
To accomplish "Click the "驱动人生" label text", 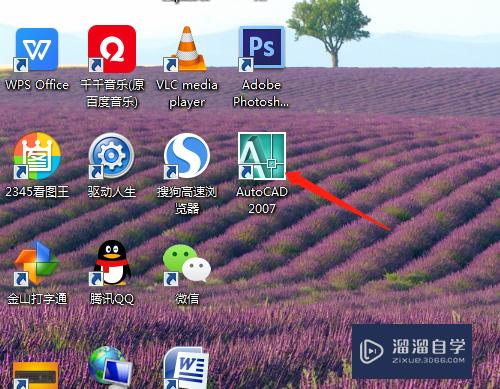I will click(112, 192).
